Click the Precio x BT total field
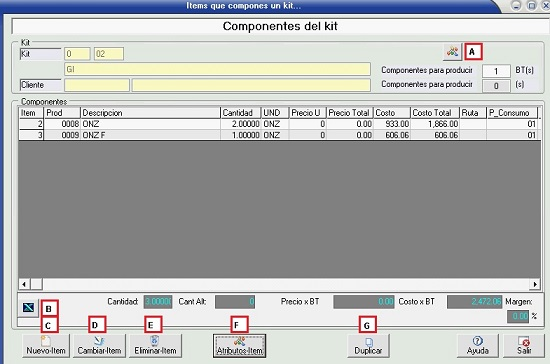The height and width of the screenshot is (364, 550). point(364,302)
